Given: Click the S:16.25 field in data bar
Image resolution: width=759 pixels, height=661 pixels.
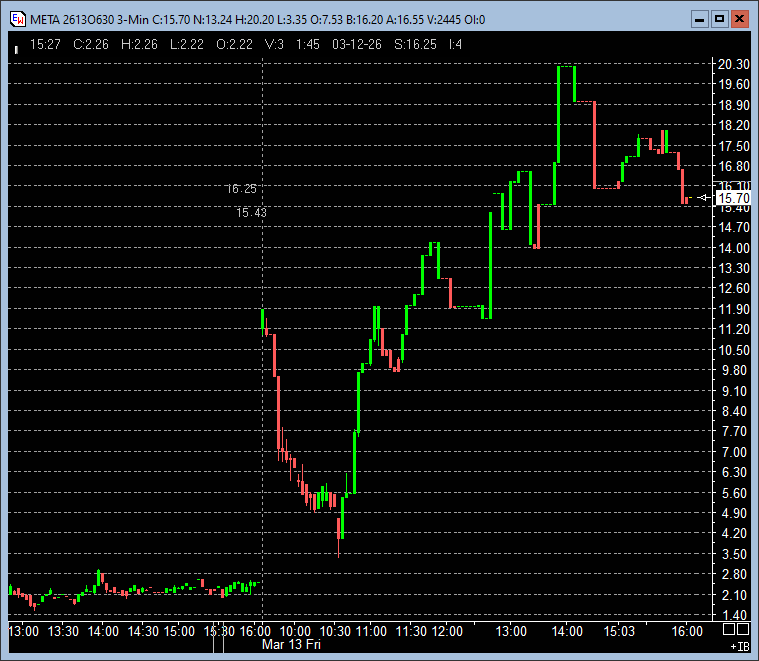Looking at the screenshot, I should [x=414, y=44].
